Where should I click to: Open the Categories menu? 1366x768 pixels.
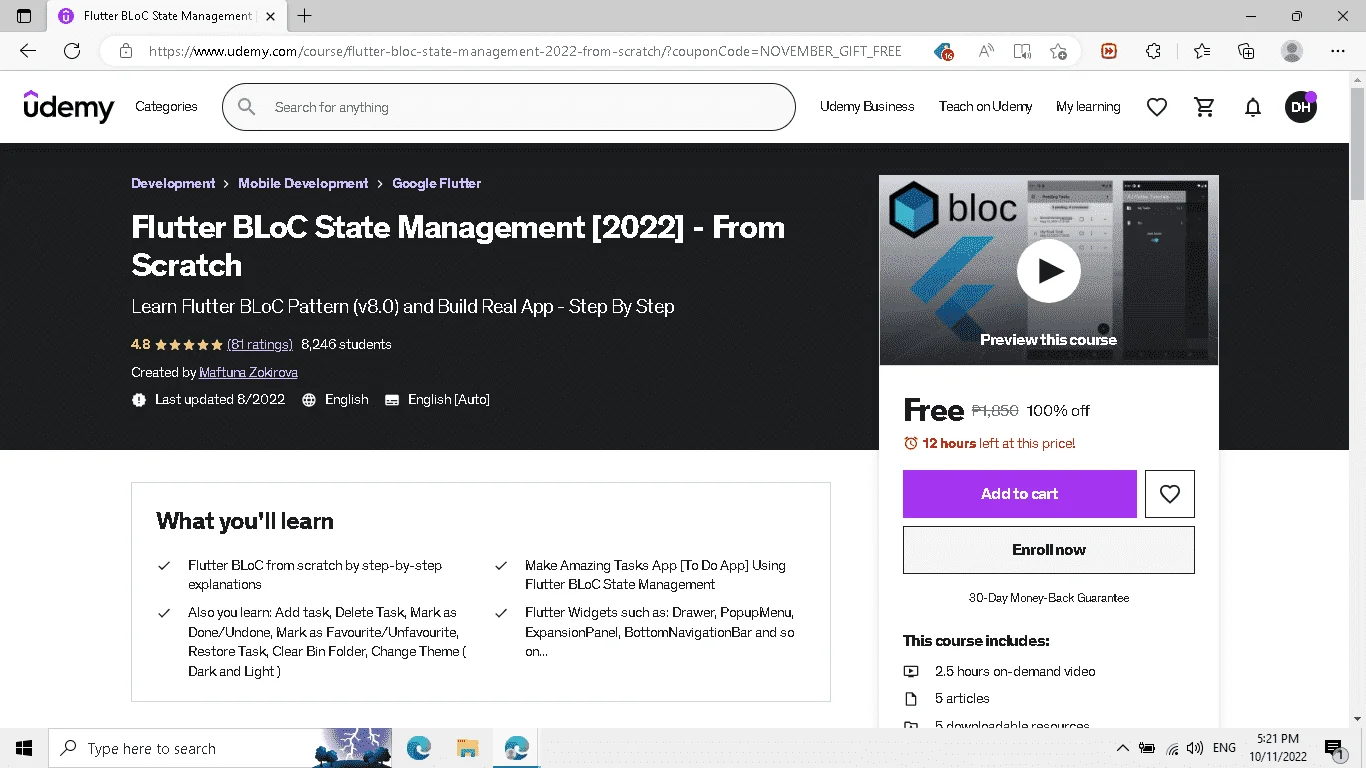pyautogui.click(x=166, y=107)
